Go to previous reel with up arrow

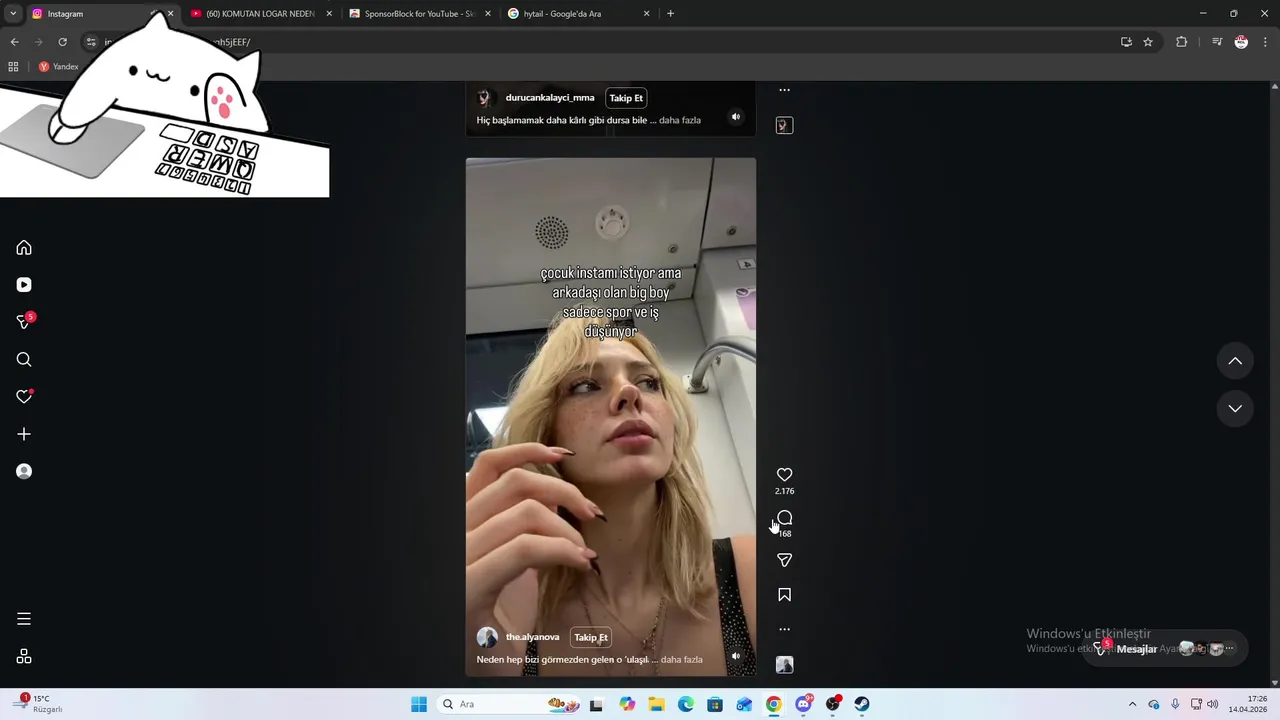pyautogui.click(x=1235, y=361)
